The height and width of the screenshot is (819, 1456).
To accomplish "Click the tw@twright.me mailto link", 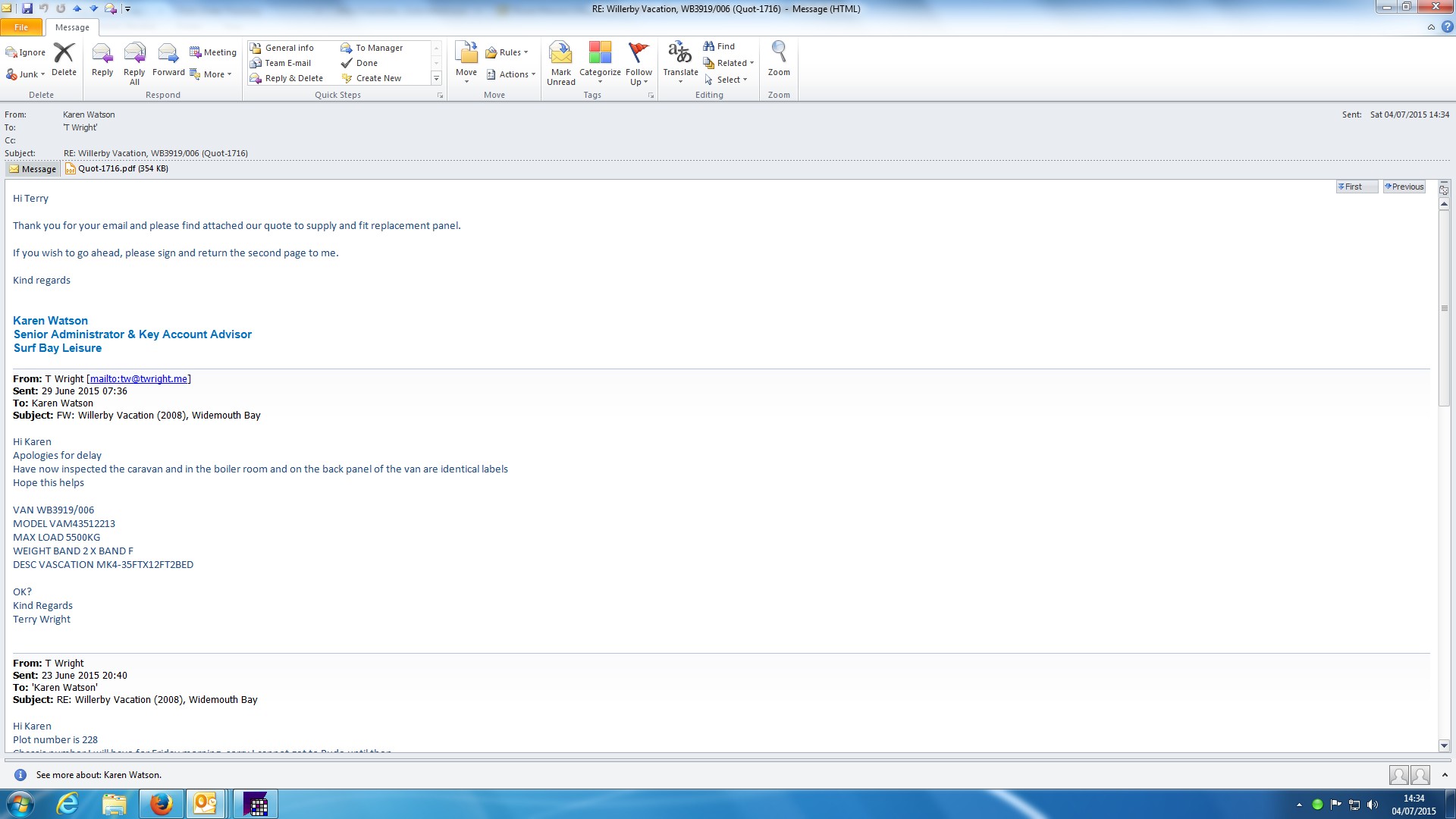I will tap(139, 378).
